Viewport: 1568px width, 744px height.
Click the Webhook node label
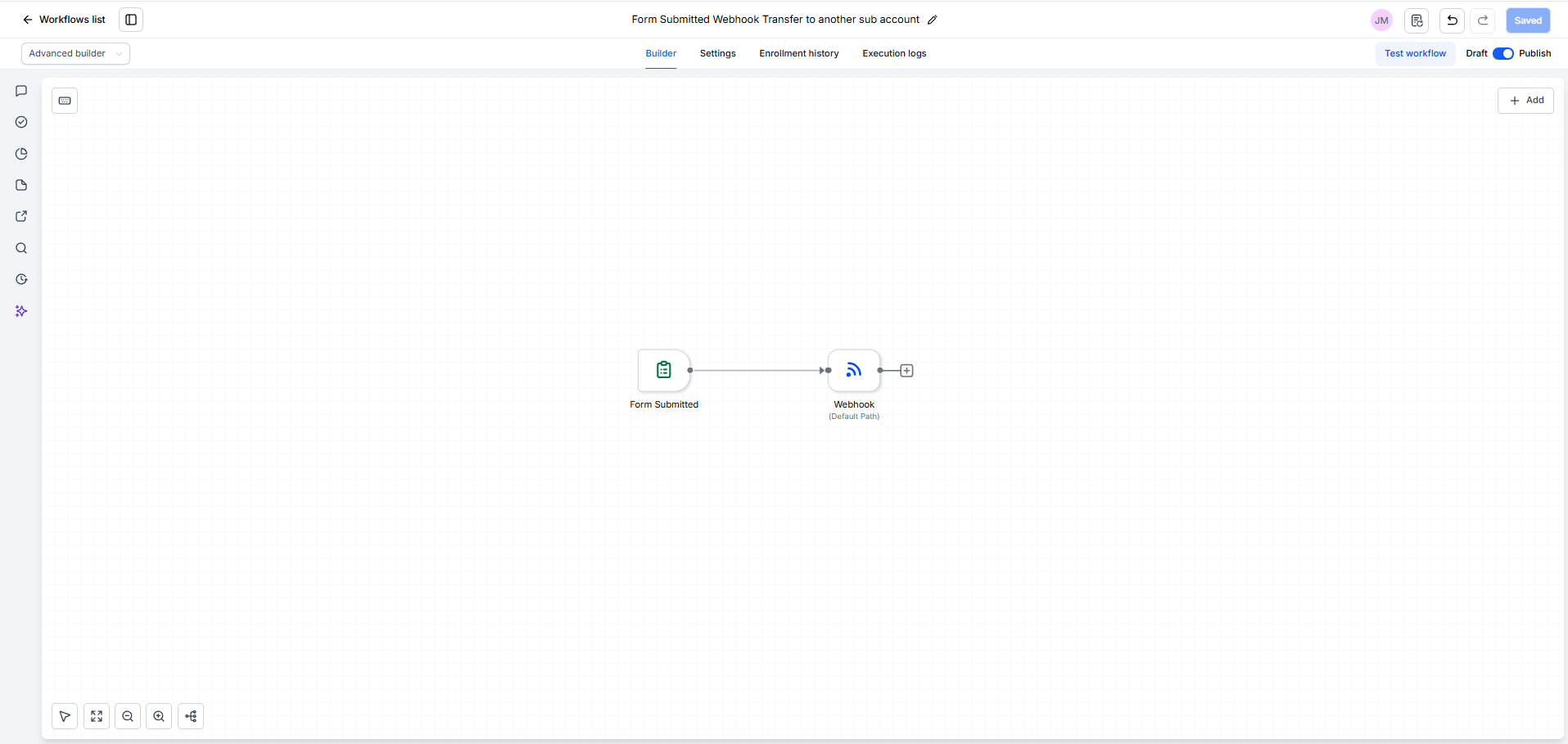(x=854, y=404)
